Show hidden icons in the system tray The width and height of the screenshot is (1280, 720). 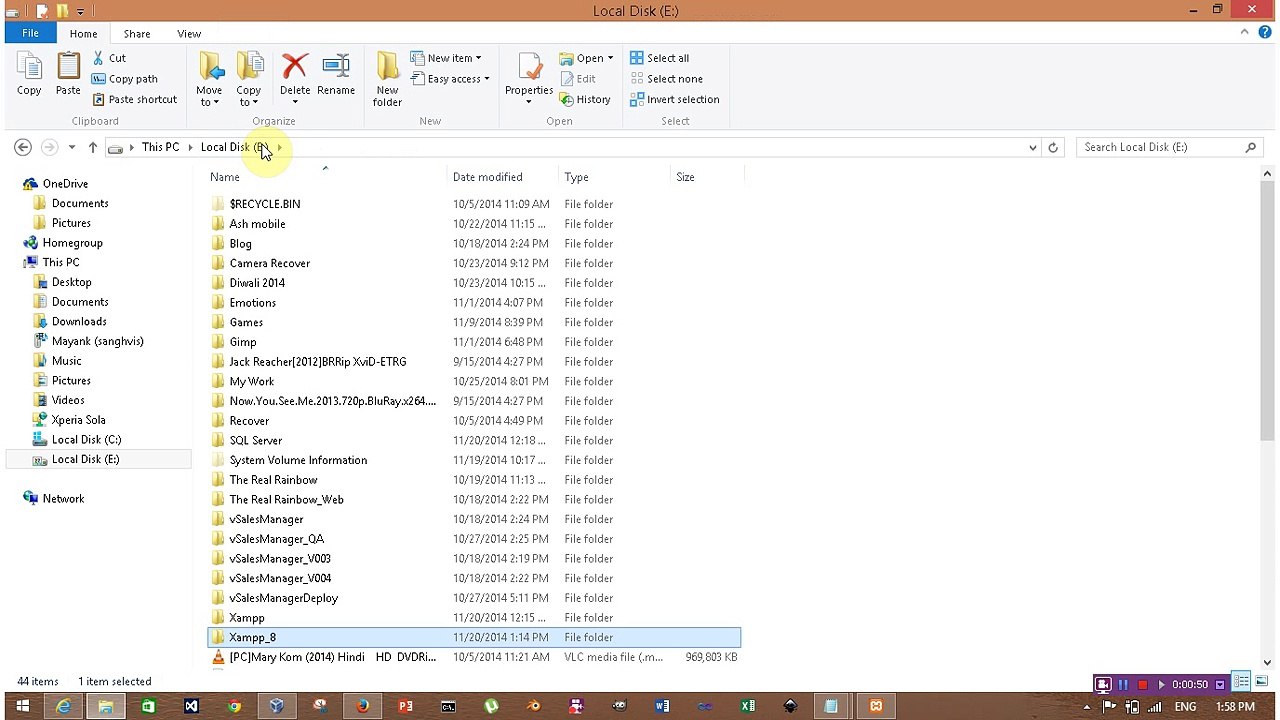1087,707
